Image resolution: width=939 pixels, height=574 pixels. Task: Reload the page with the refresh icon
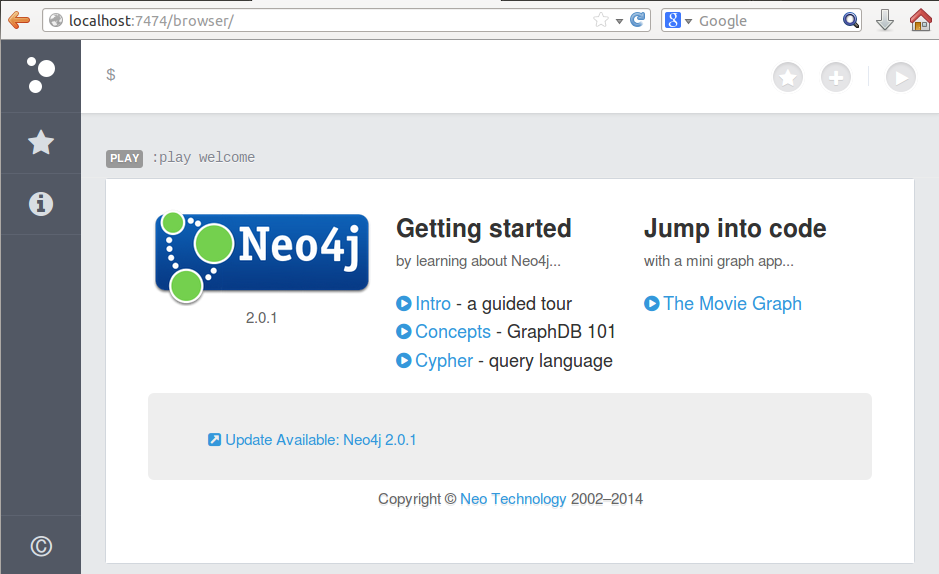[637, 20]
